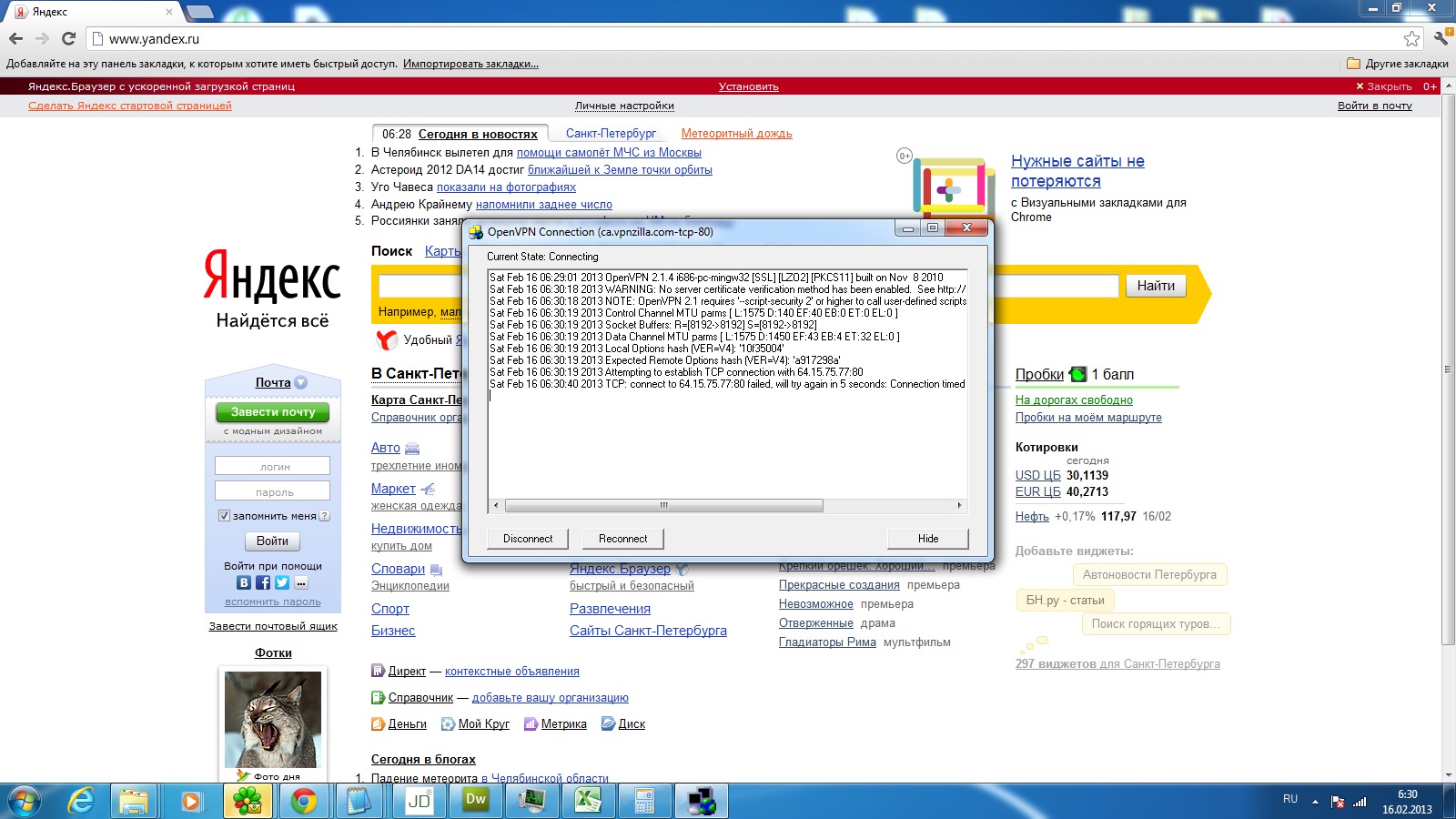Toggle the запомнить меня checkbox
Image resolution: width=1456 pixels, height=819 pixels.
pos(224,516)
